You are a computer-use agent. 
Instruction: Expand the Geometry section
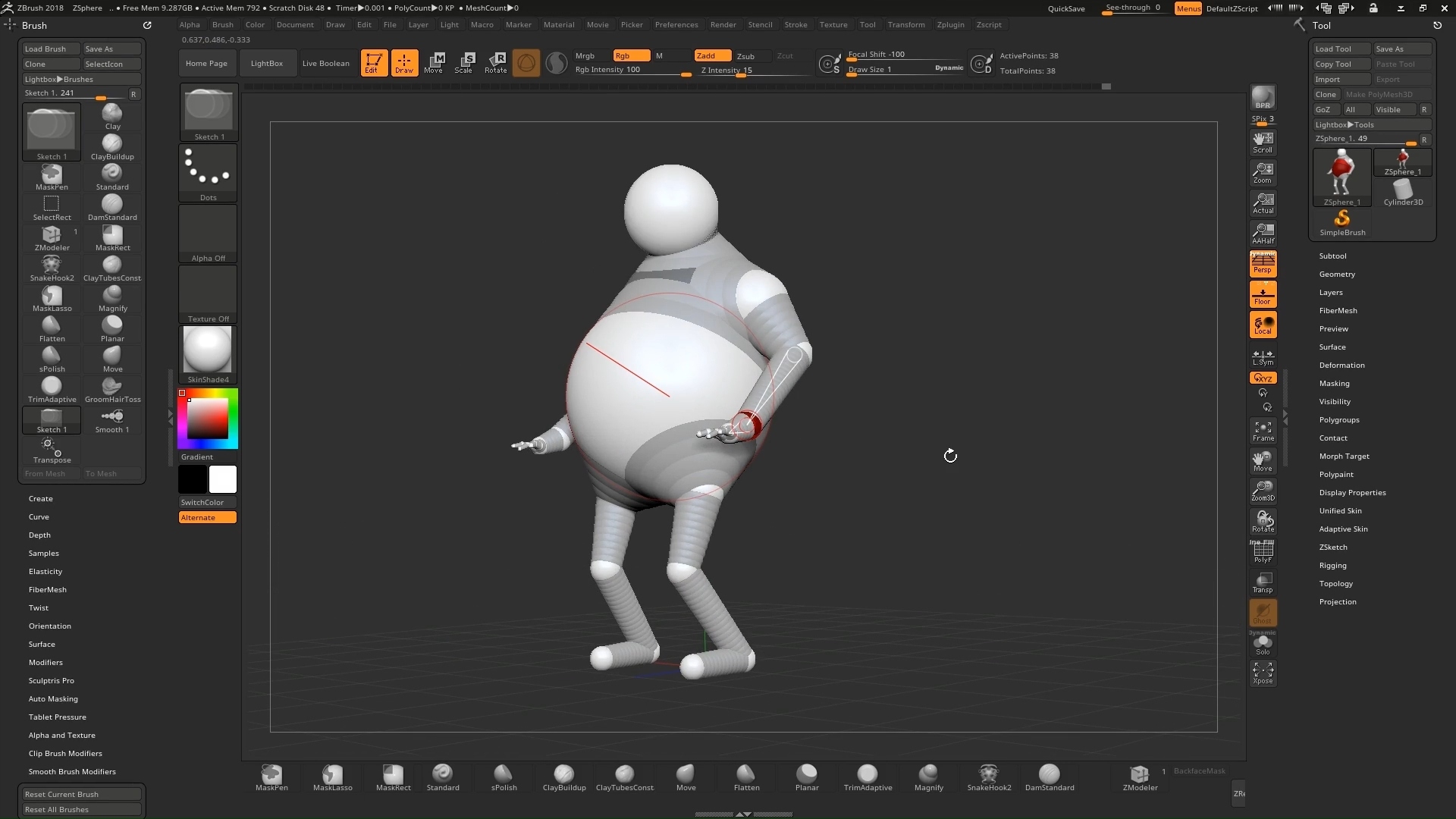pyautogui.click(x=1336, y=275)
